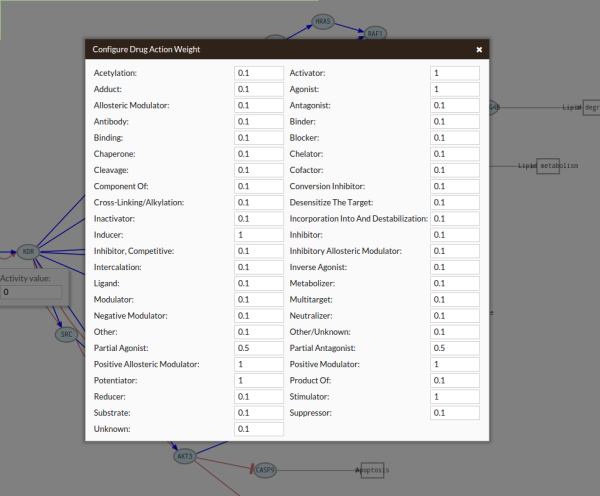Click the Binder weight field
Screen dimensions: 600x496
coord(455,122)
